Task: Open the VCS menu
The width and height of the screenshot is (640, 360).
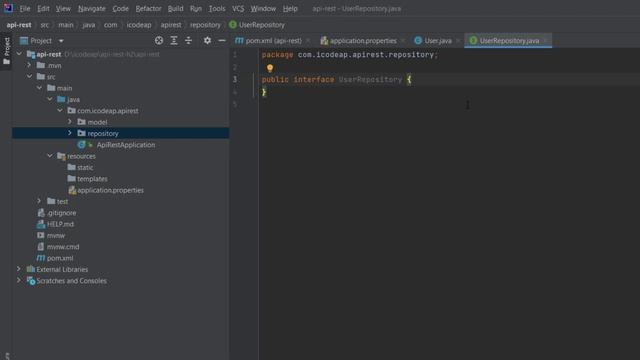Action: tap(238, 9)
